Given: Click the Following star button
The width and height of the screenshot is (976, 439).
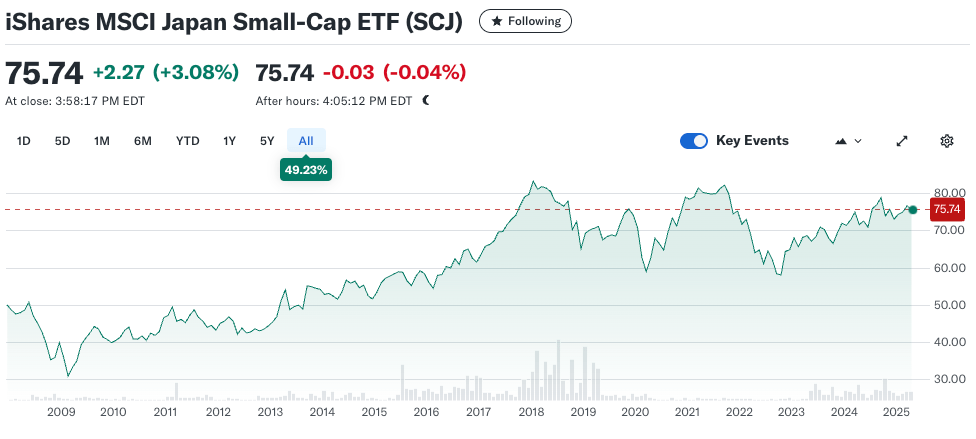Looking at the screenshot, I should coord(526,20).
